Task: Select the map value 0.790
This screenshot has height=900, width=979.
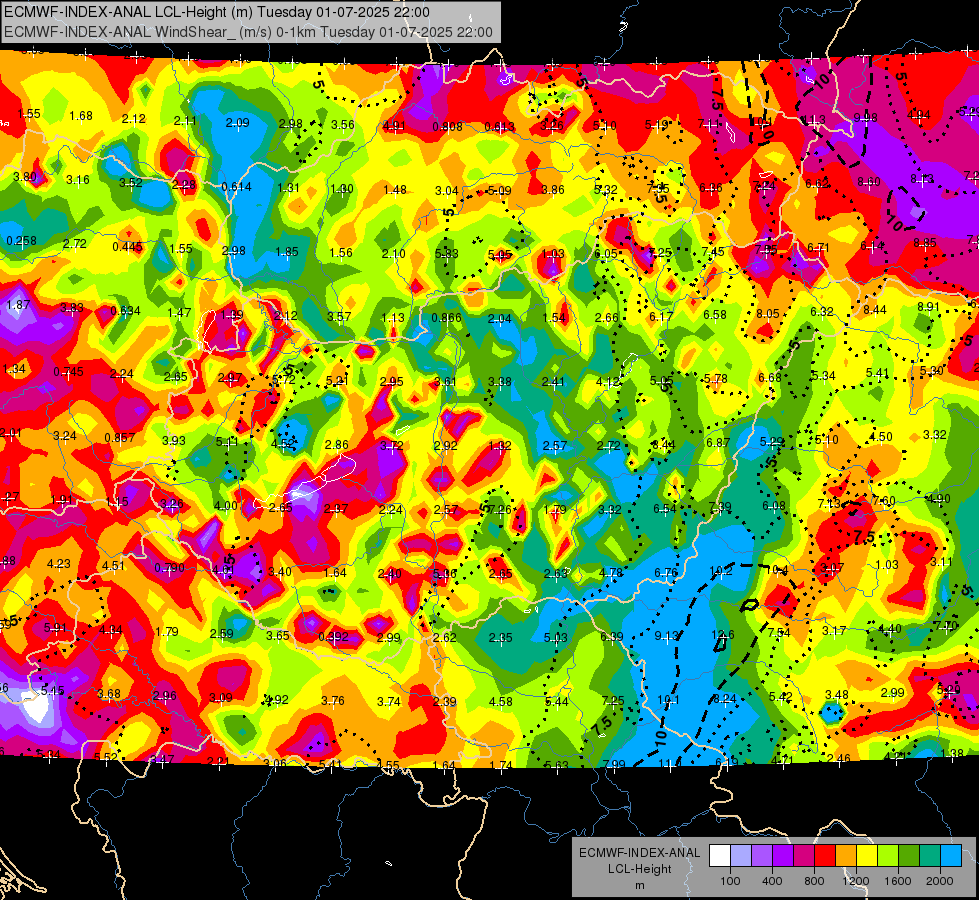Action: [x=169, y=568]
